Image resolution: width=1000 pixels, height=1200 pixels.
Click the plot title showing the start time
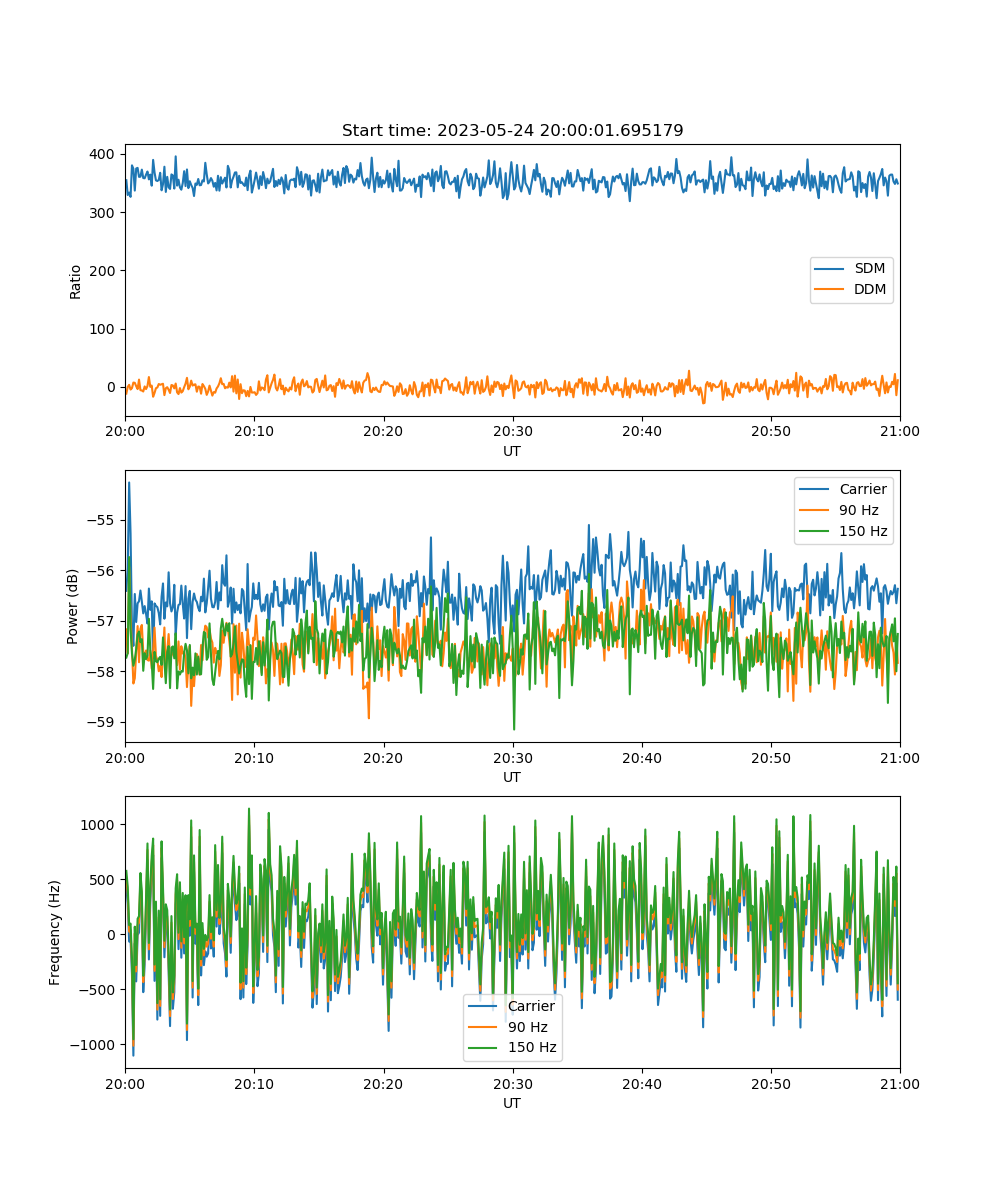pos(512,131)
